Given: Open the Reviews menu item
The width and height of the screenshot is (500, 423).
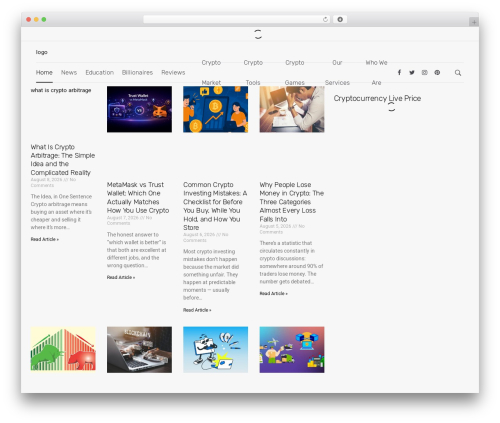Looking at the screenshot, I should pyautogui.click(x=173, y=72).
